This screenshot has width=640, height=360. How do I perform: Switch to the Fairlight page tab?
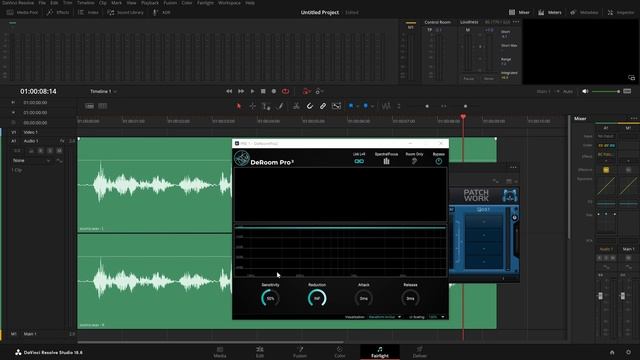pyautogui.click(x=380, y=352)
